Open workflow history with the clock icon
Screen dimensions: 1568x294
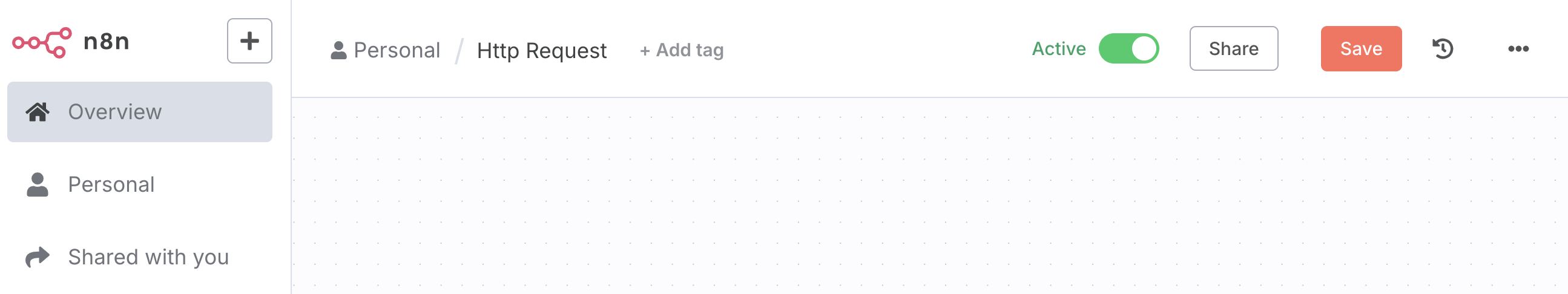[1442, 48]
